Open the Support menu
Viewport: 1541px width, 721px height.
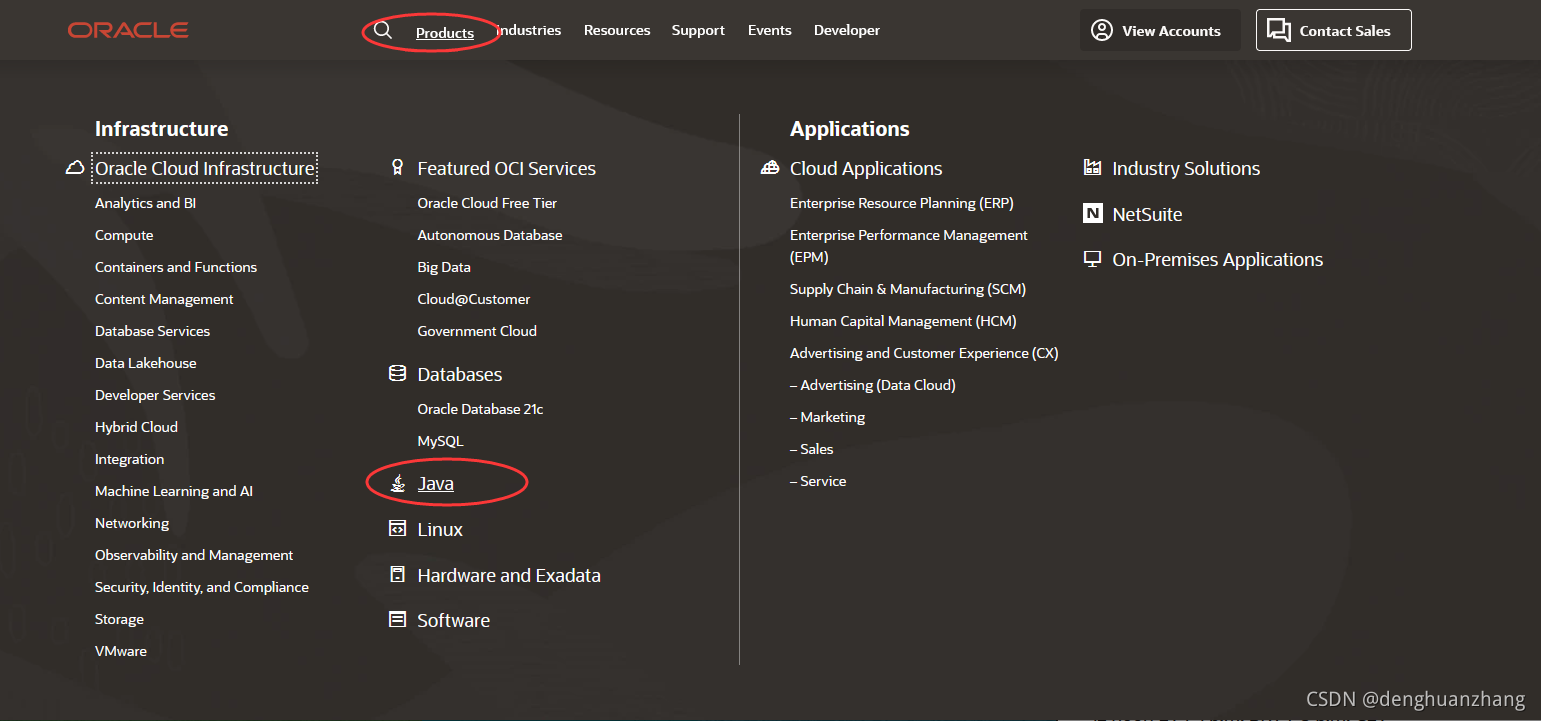click(698, 30)
